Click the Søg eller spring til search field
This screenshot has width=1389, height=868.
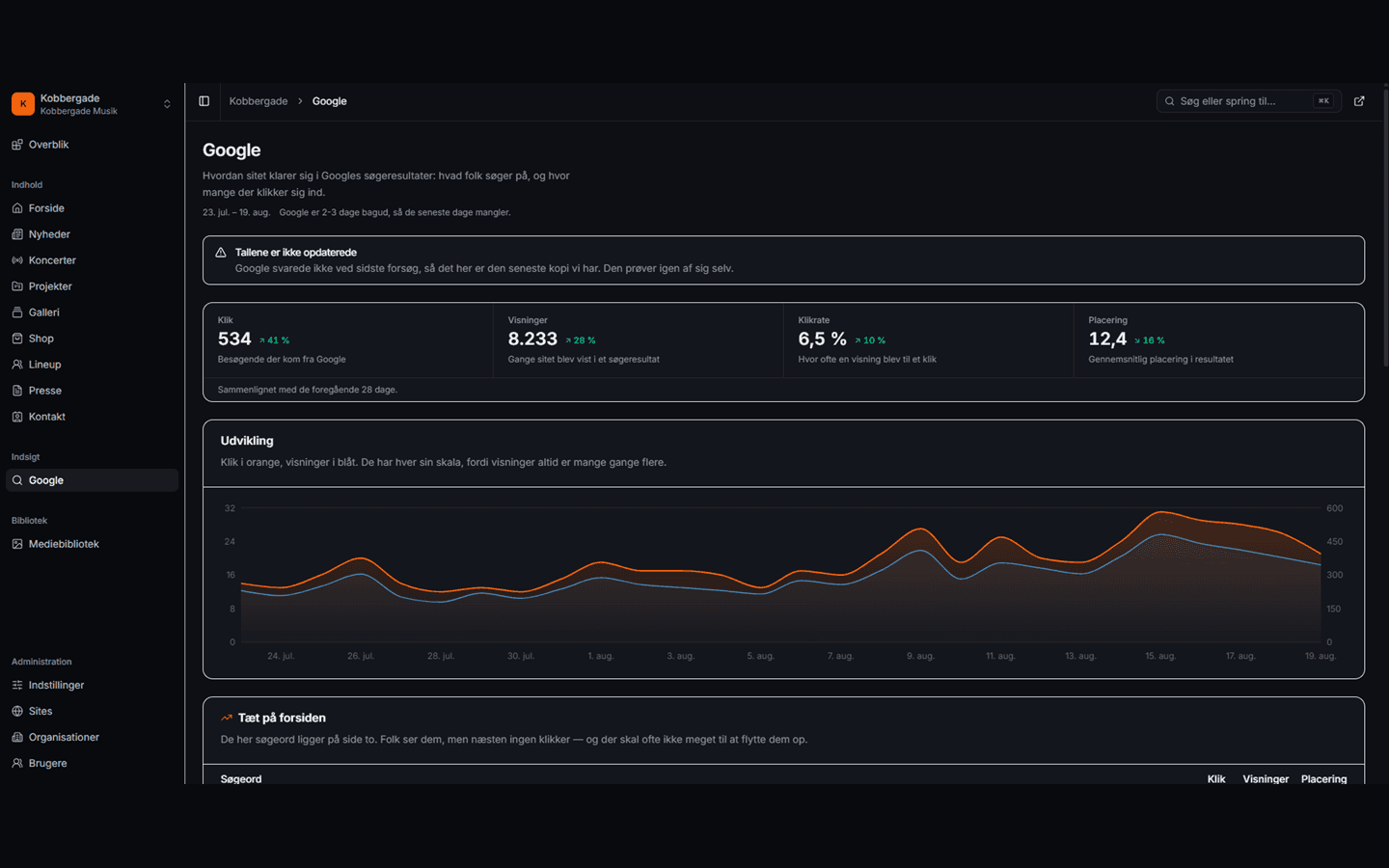(x=1249, y=101)
